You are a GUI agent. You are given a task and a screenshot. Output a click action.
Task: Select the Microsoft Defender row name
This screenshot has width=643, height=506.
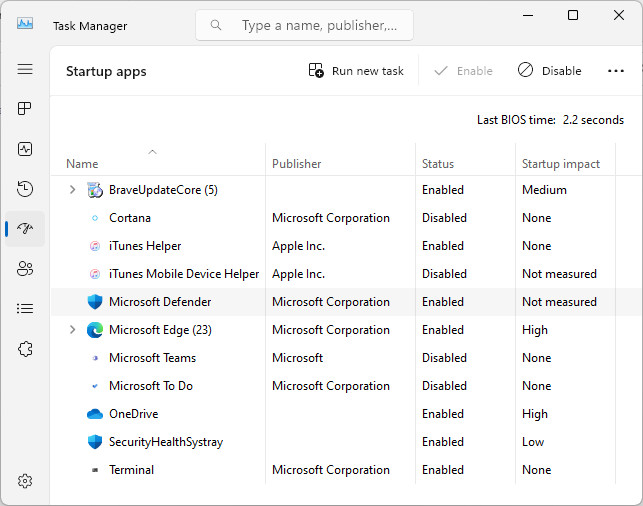[160, 302]
